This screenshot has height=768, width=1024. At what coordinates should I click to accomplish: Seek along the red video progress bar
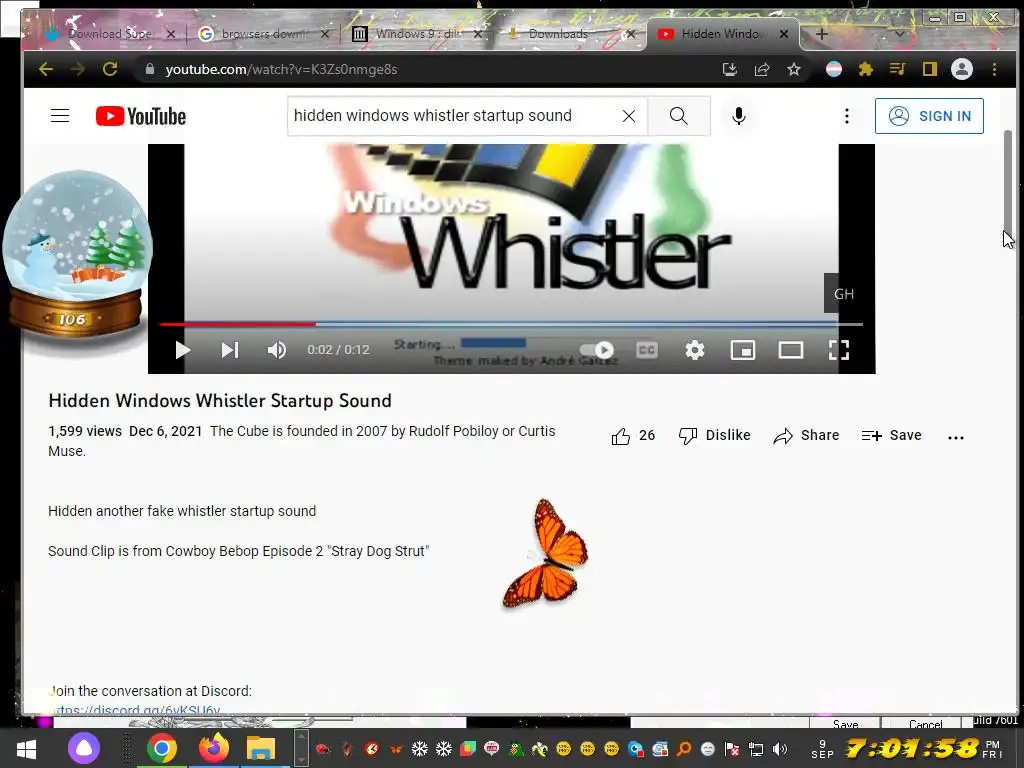coord(510,324)
